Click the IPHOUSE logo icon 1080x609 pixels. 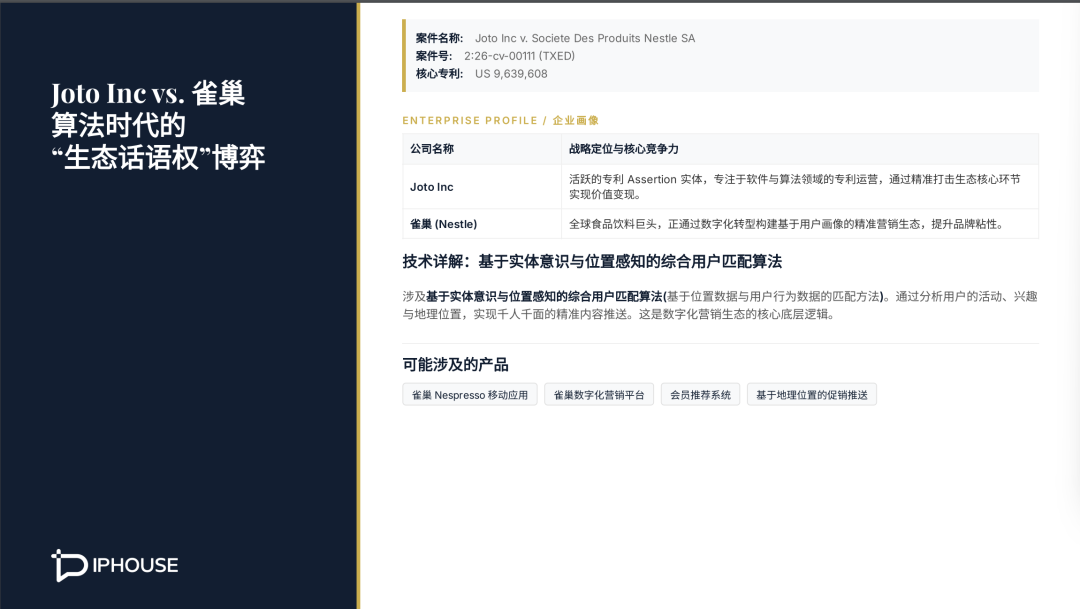(69, 565)
